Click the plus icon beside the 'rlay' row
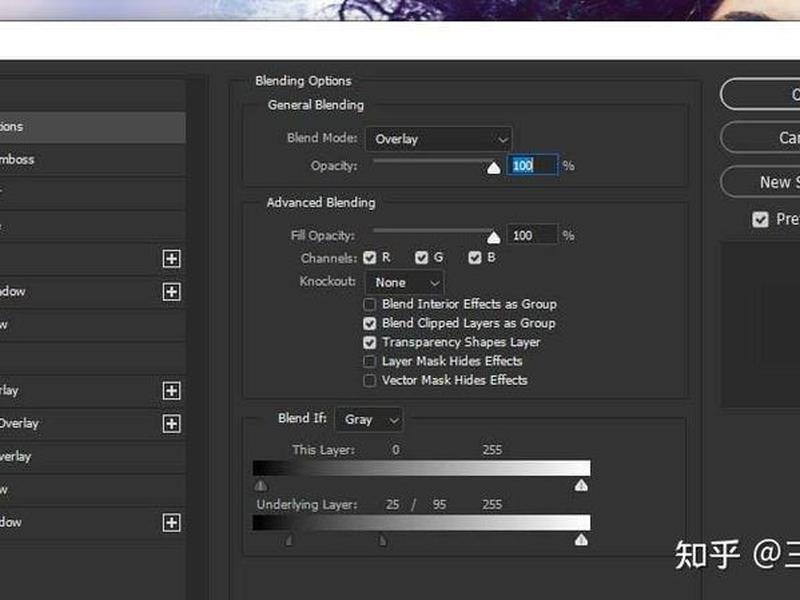The image size is (800, 600). click(171, 391)
